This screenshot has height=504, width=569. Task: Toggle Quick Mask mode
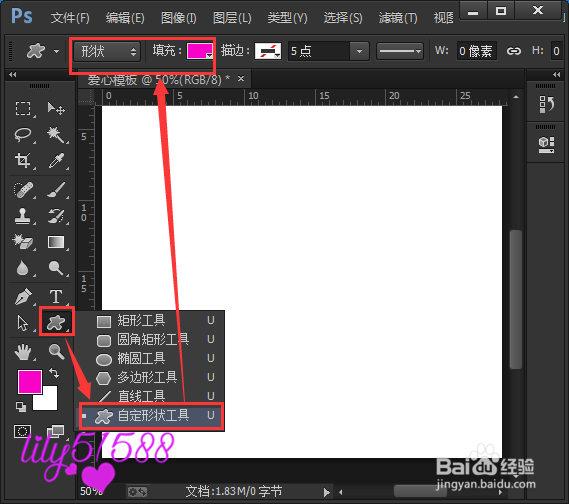click(x=22, y=431)
